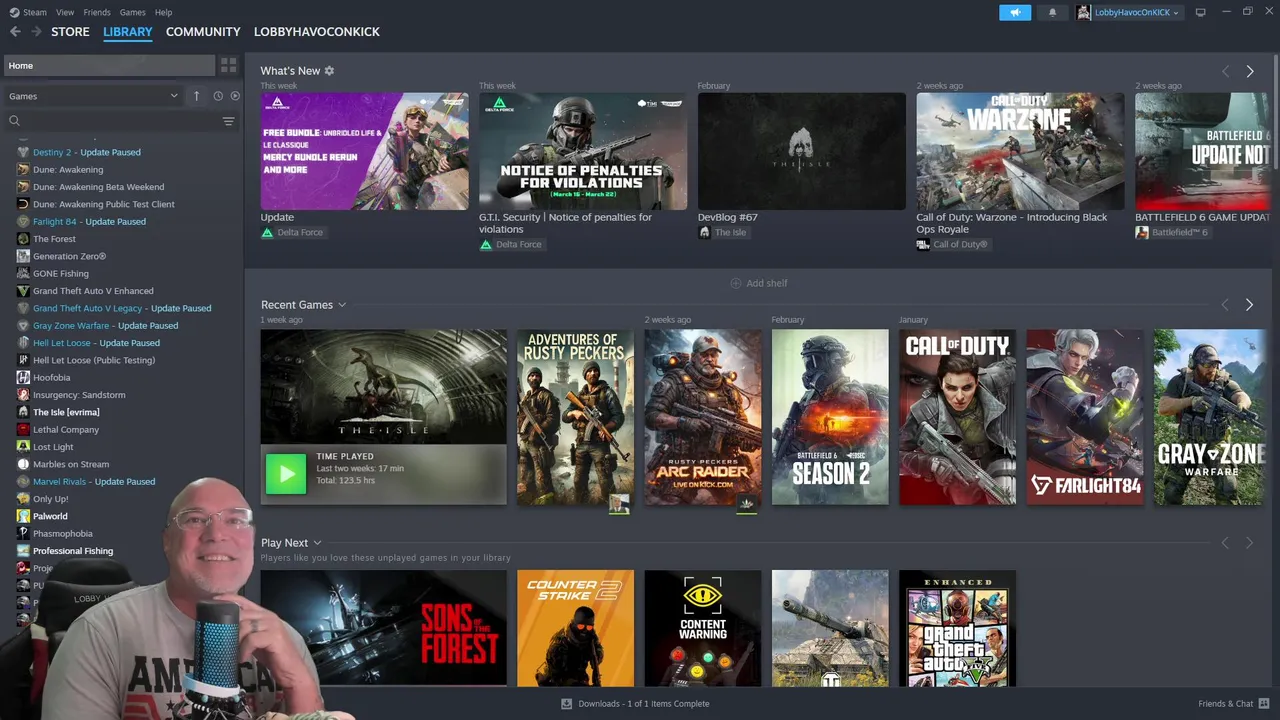Open Counter-Strike 2 cover in Play Next
This screenshot has height=720, width=1280.
pyautogui.click(x=575, y=628)
